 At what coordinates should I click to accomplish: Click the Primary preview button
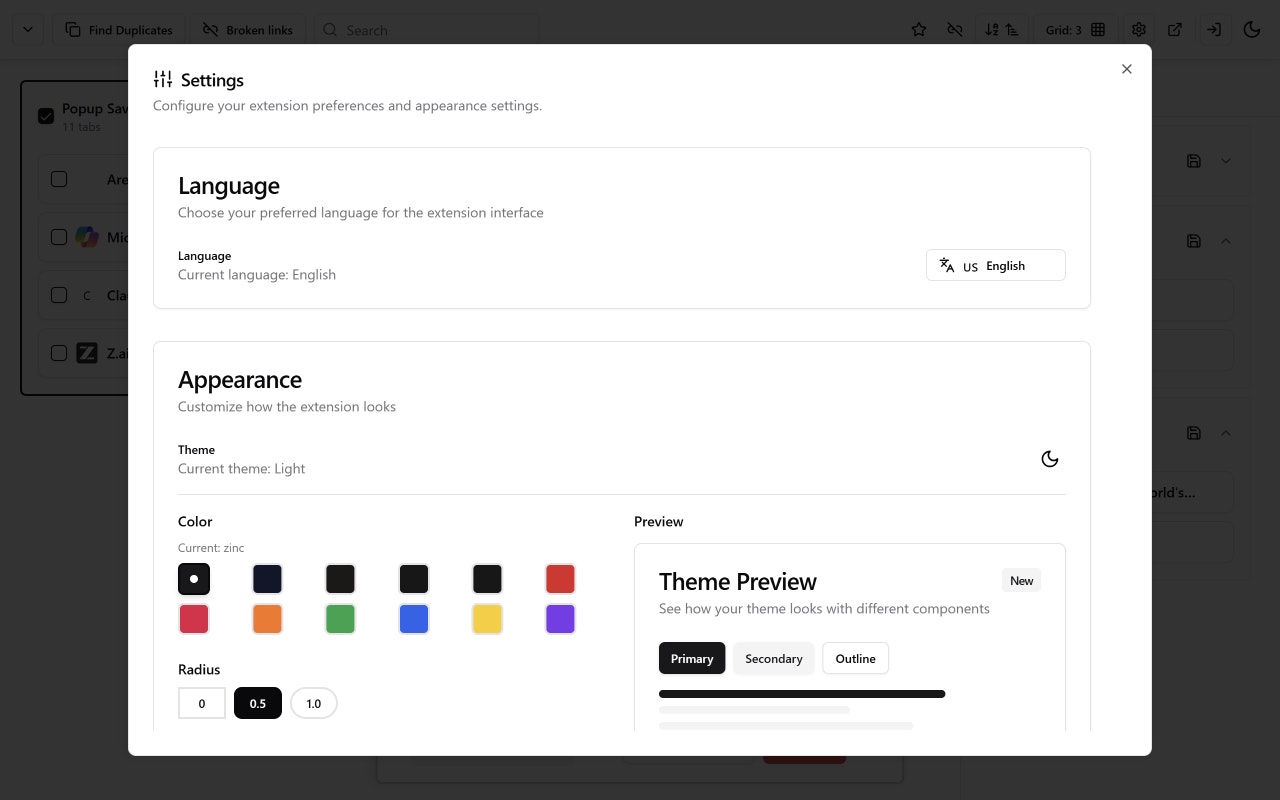click(x=692, y=658)
